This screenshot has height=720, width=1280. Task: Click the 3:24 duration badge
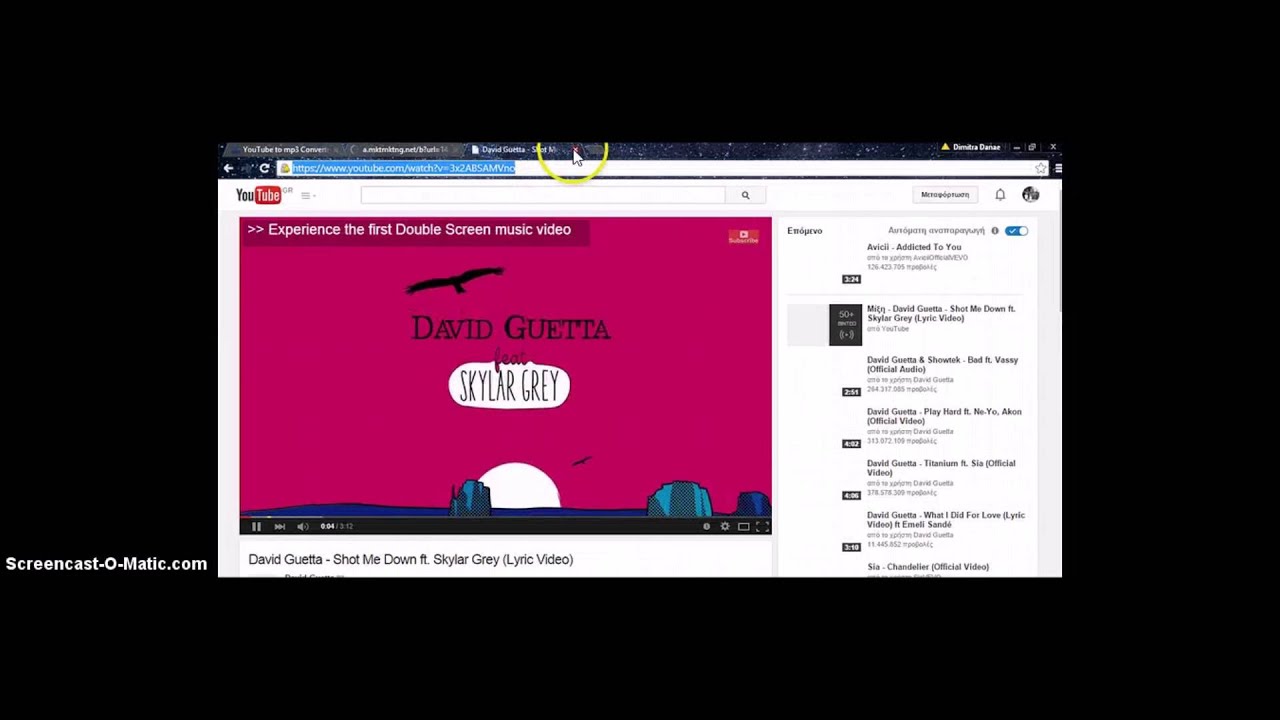[851, 279]
